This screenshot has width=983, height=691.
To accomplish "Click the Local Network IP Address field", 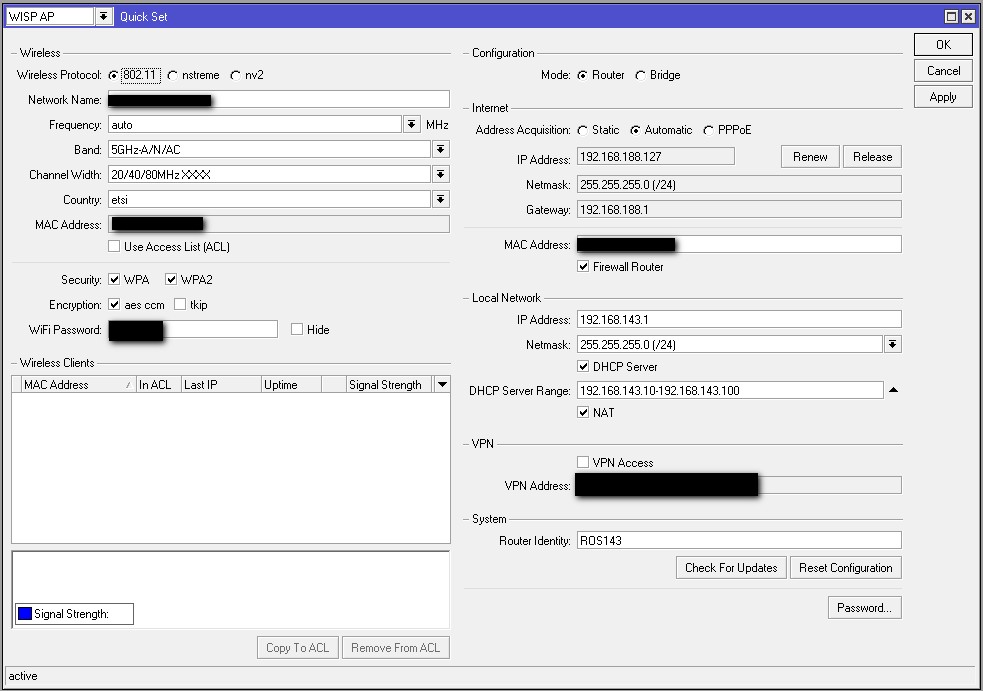I will coord(739,319).
